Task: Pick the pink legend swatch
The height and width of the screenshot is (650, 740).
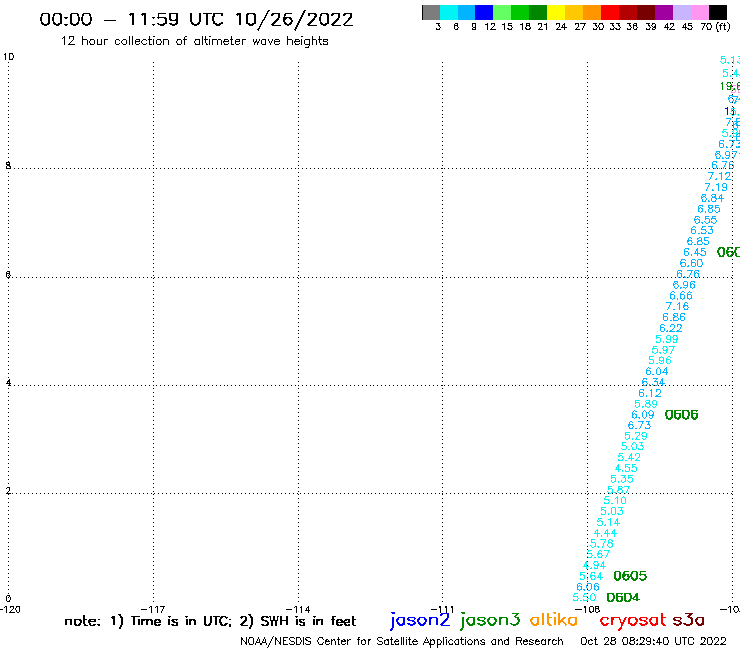Action: click(699, 12)
